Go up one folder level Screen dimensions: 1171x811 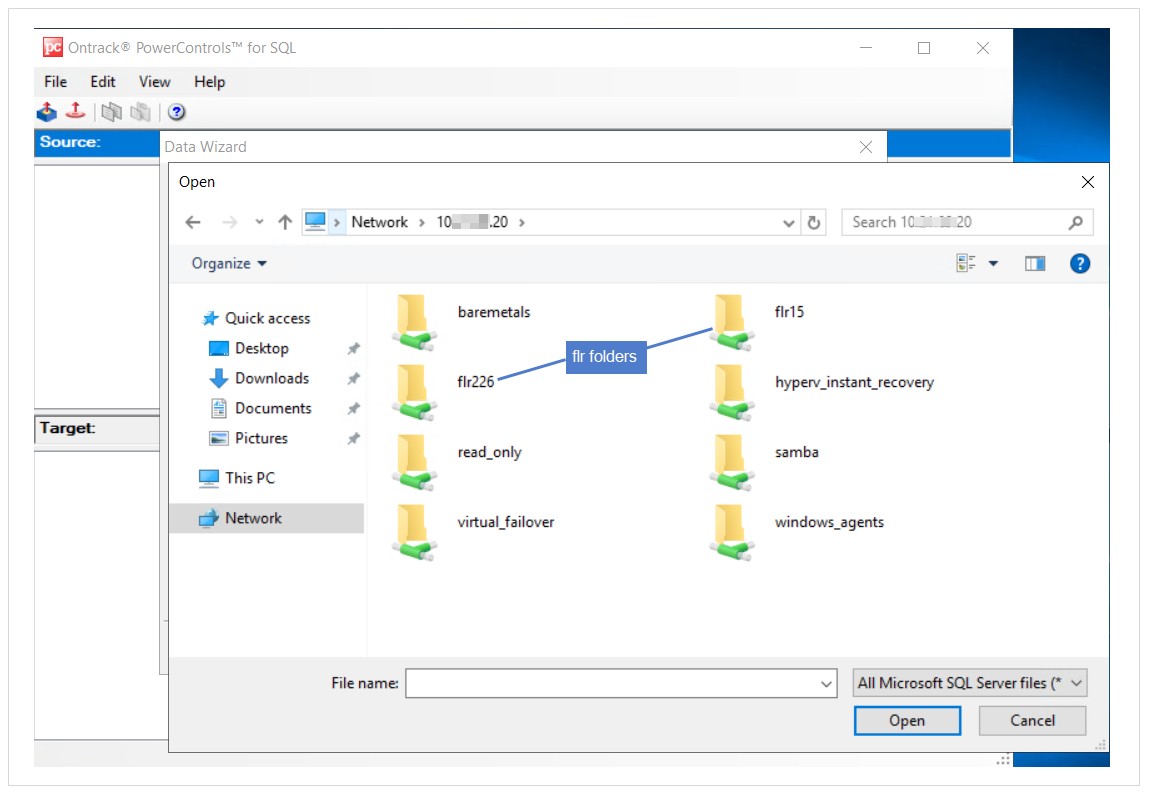pos(285,223)
